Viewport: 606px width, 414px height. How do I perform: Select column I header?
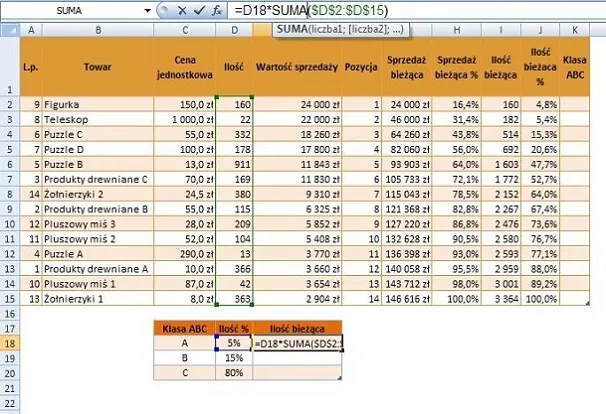coord(501,30)
